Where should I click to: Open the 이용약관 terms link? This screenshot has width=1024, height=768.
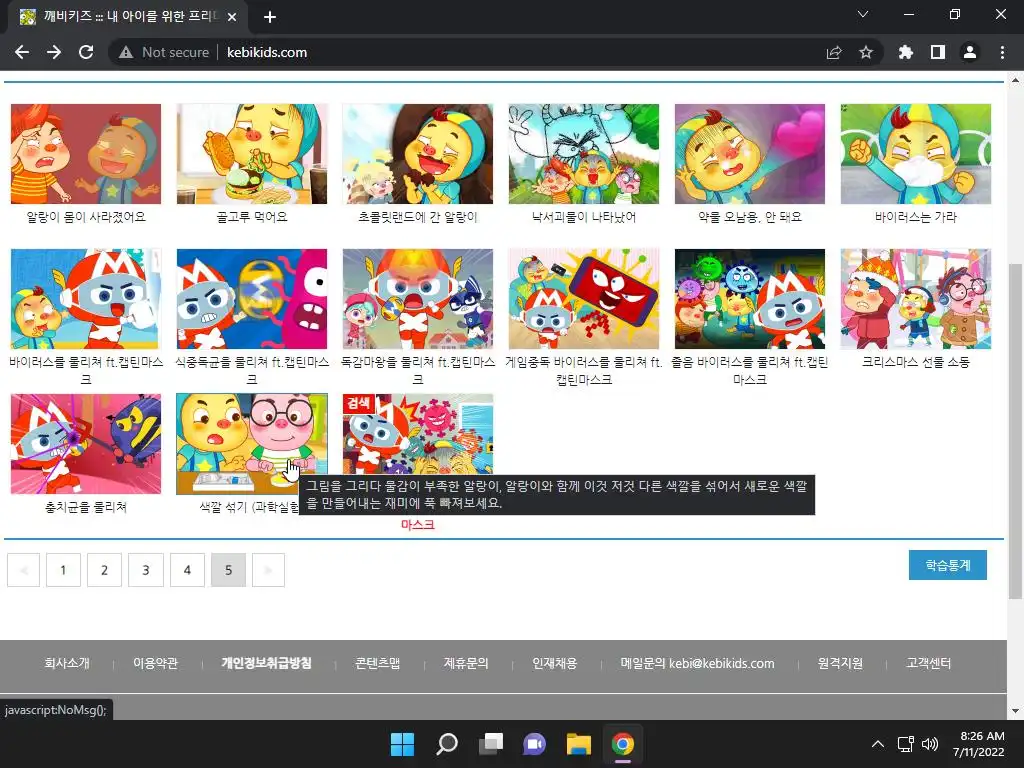pyautogui.click(x=155, y=664)
